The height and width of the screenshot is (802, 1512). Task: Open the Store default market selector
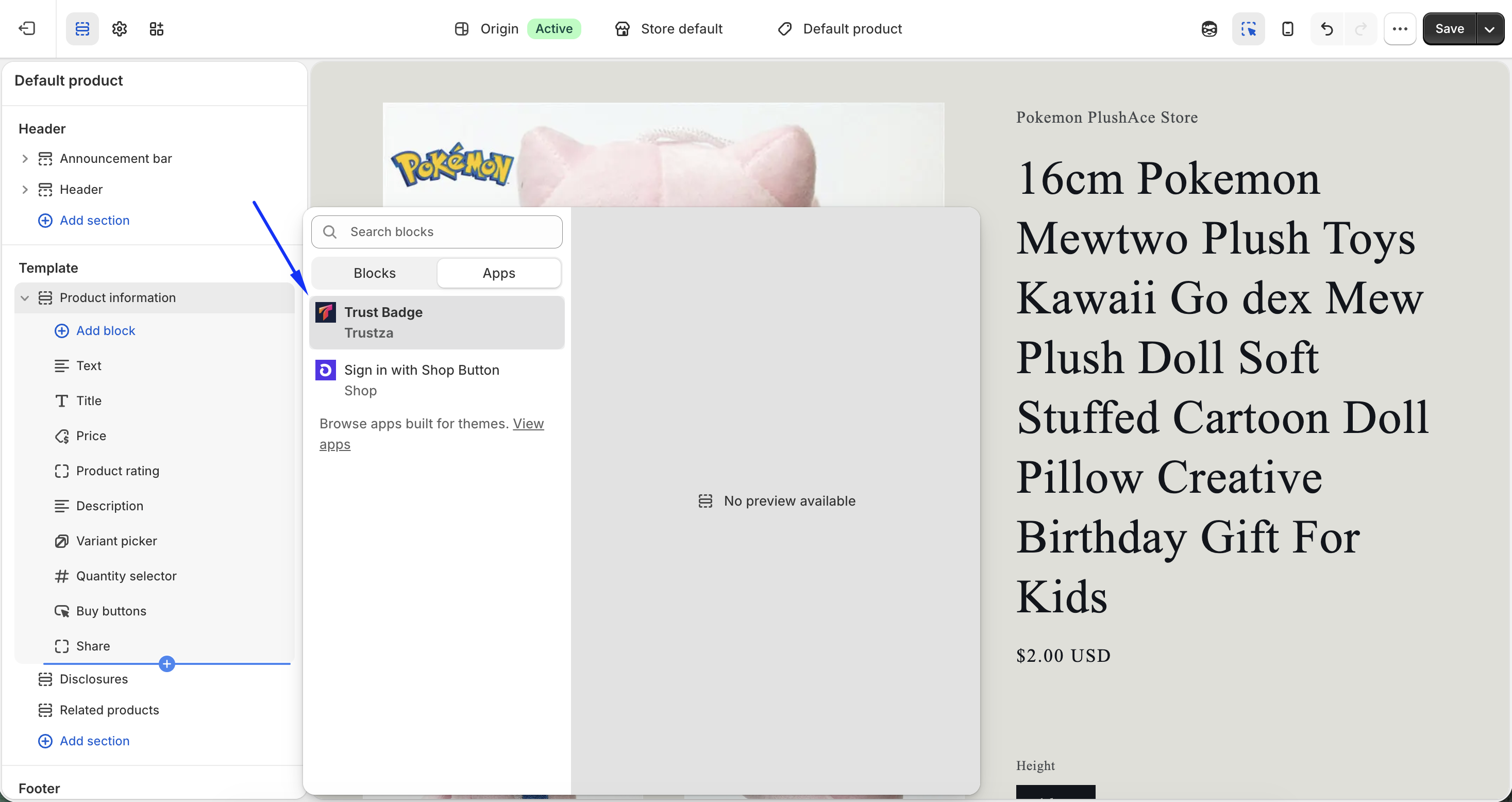tap(668, 29)
